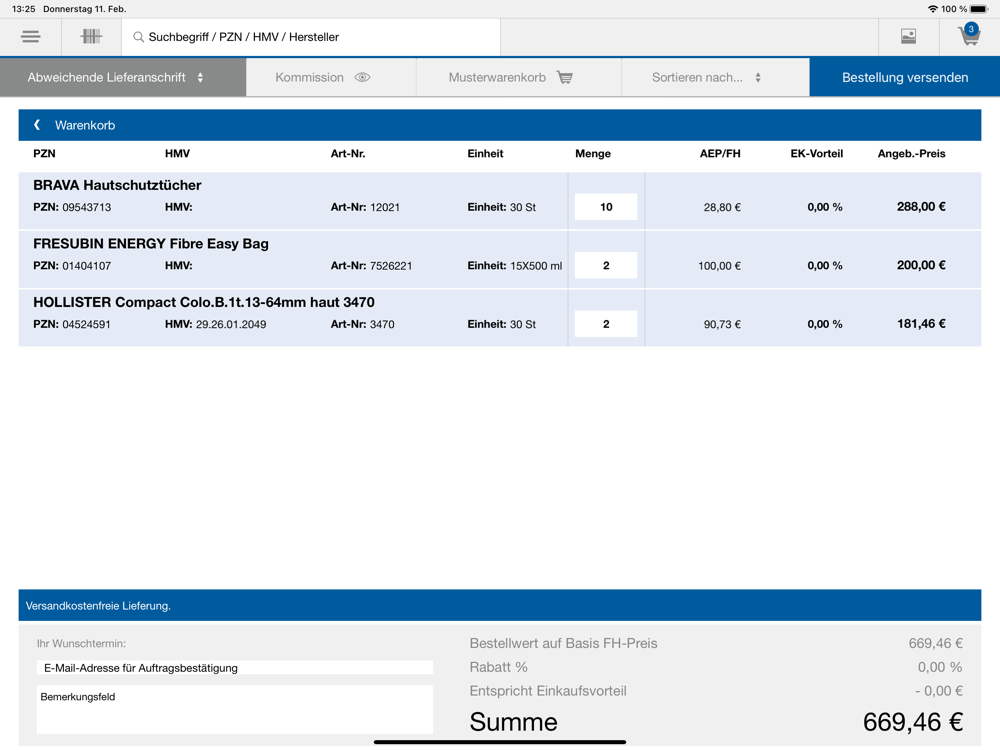
Task: Click the E-Mail-Adresse für Auftragsbestätigung field
Action: pyautogui.click(x=235, y=668)
